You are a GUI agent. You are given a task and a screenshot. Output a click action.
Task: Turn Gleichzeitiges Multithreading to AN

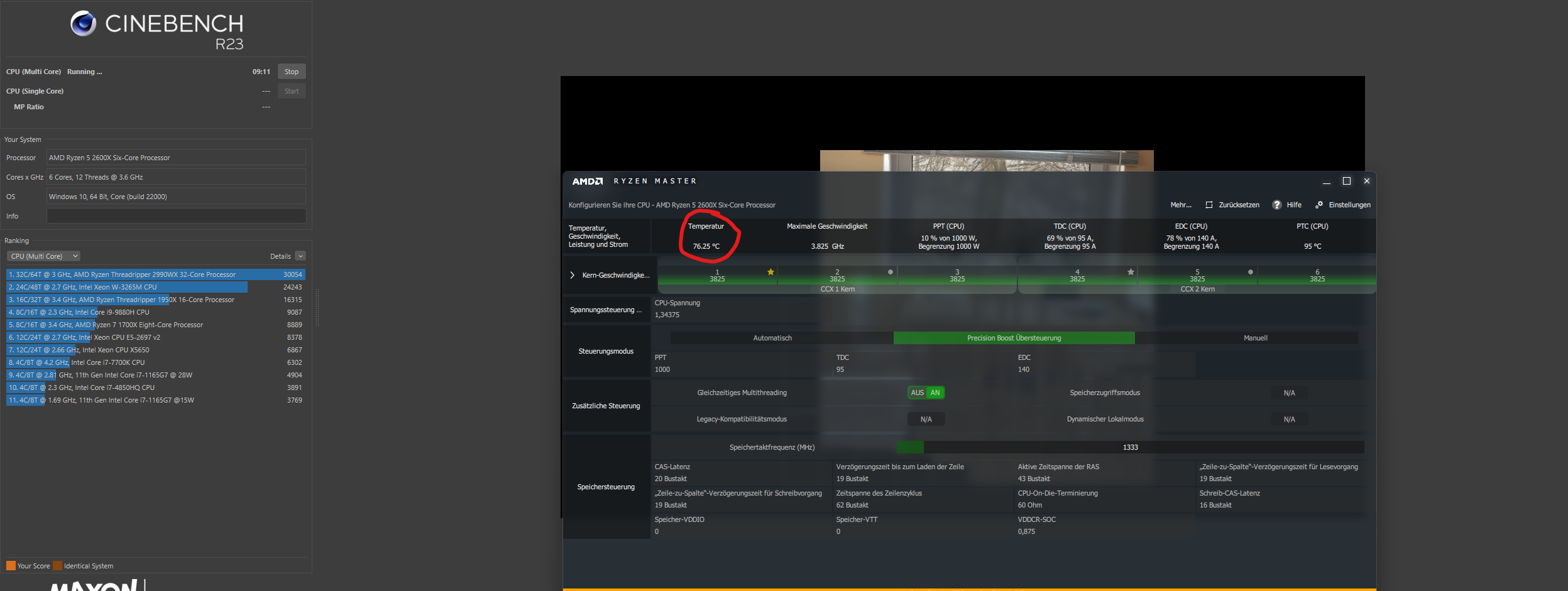(935, 393)
